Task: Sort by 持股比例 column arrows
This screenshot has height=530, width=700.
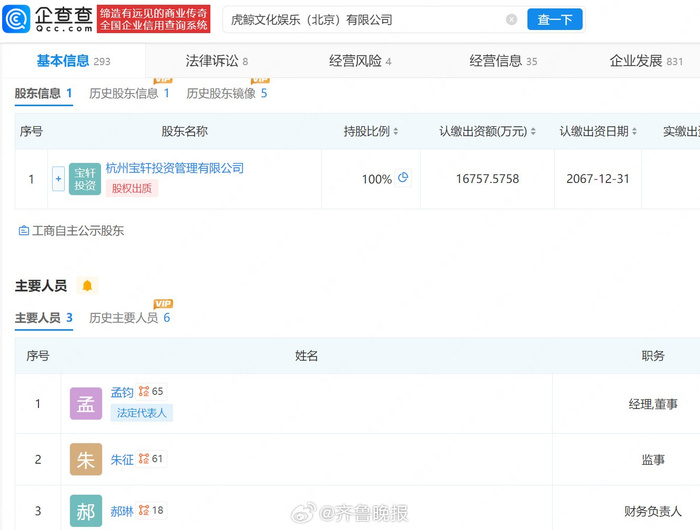Action: coord(396,131)
